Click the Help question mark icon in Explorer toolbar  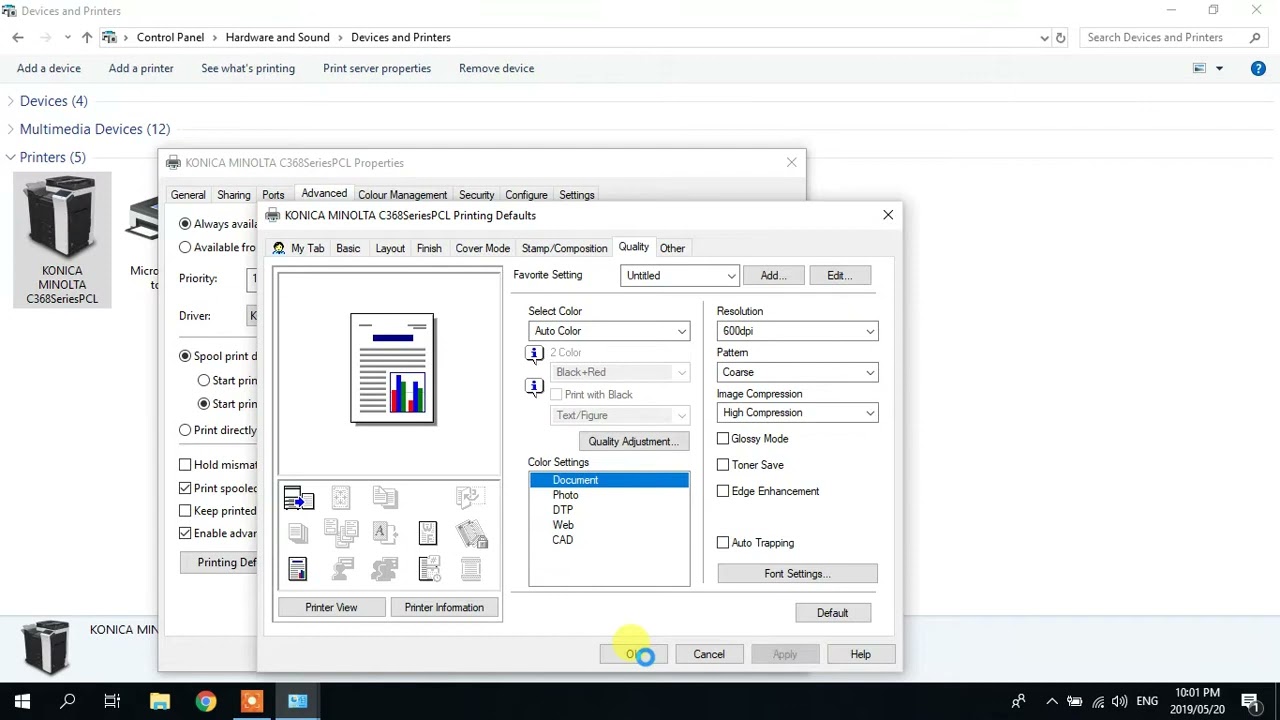click(1258, 68)
